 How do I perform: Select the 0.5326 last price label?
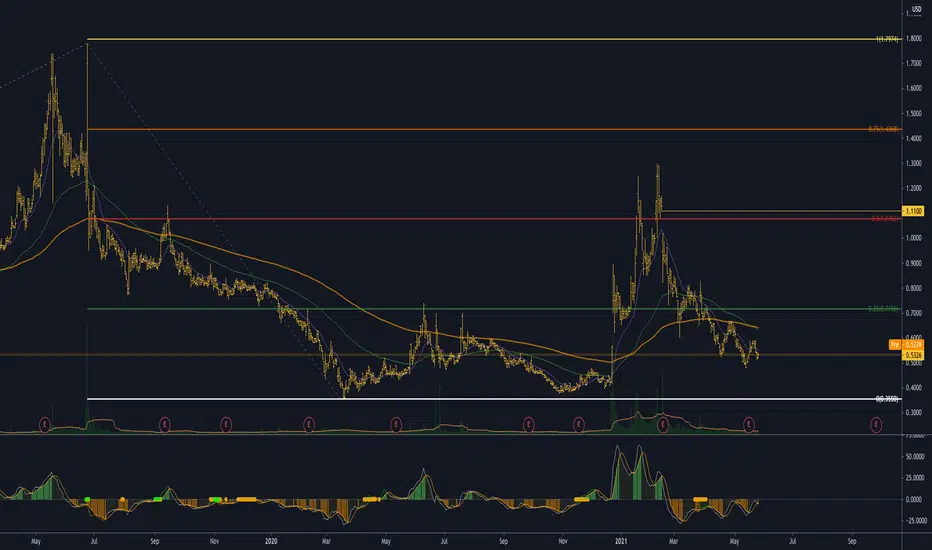coord(913,356)
